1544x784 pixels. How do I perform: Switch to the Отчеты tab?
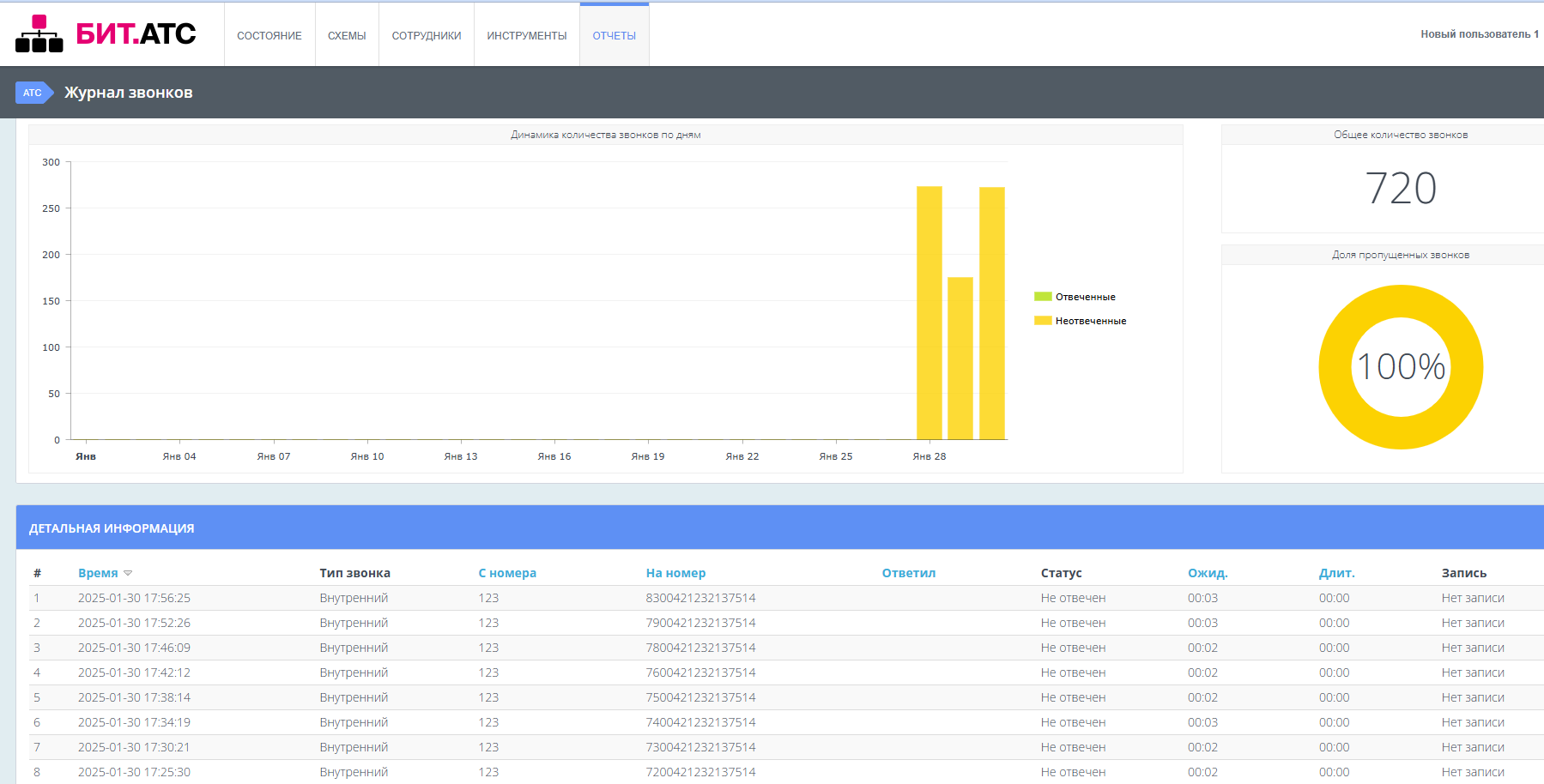tap(615, 36)
